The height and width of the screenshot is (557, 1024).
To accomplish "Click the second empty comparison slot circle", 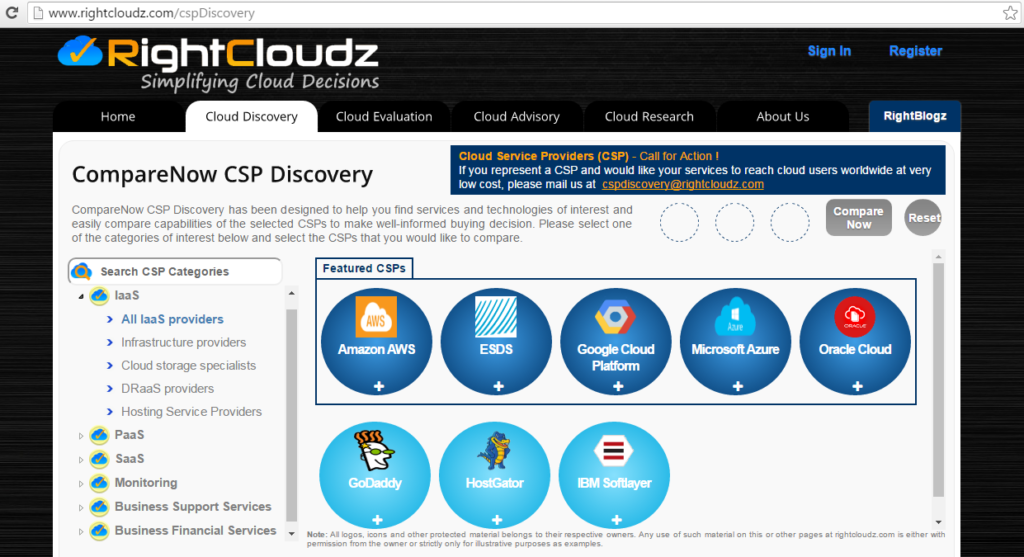I will tap(735, 222).
